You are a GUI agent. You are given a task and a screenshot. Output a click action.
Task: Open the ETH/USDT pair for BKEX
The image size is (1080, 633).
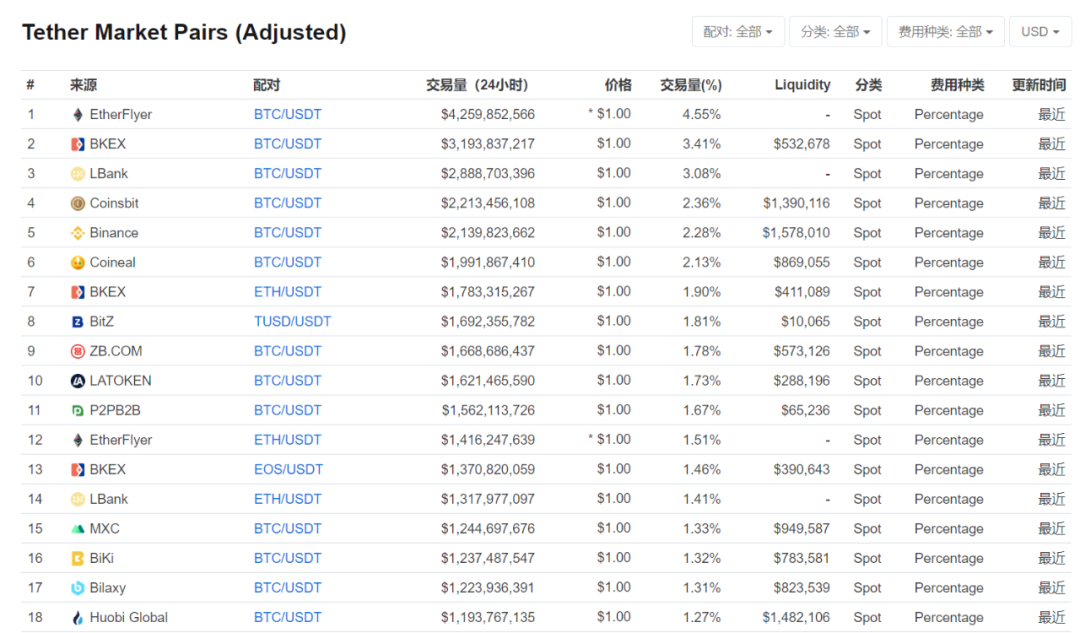287,291
